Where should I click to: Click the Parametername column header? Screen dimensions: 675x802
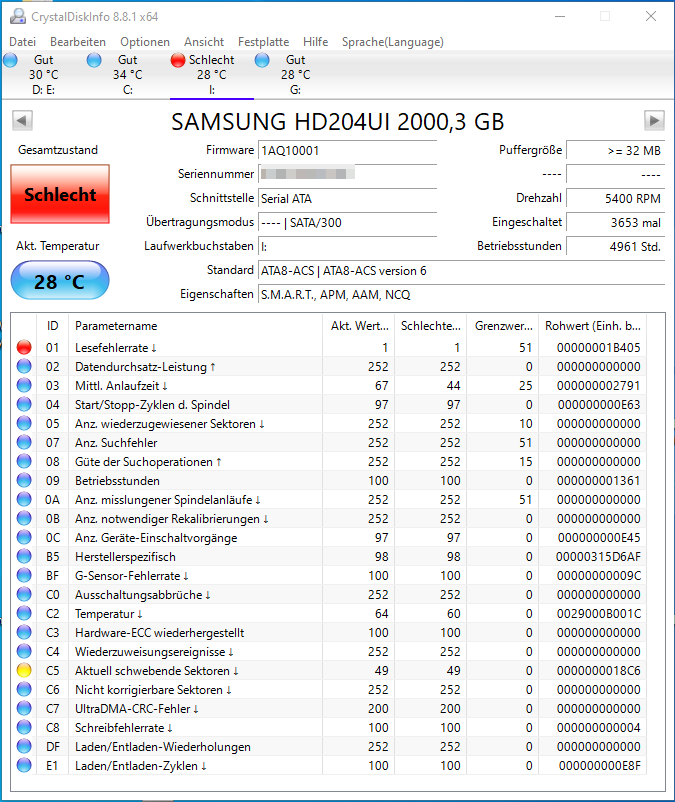(195, 326)
